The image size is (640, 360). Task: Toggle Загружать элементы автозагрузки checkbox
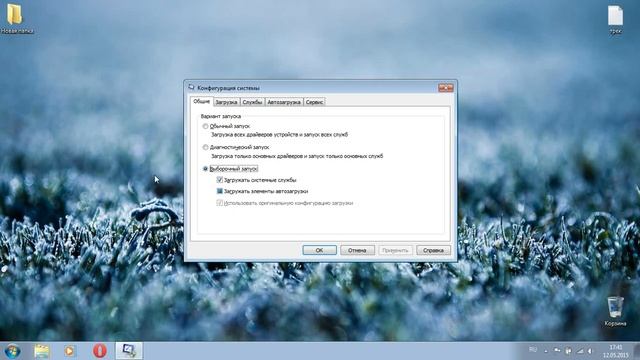tap(220, 191)
